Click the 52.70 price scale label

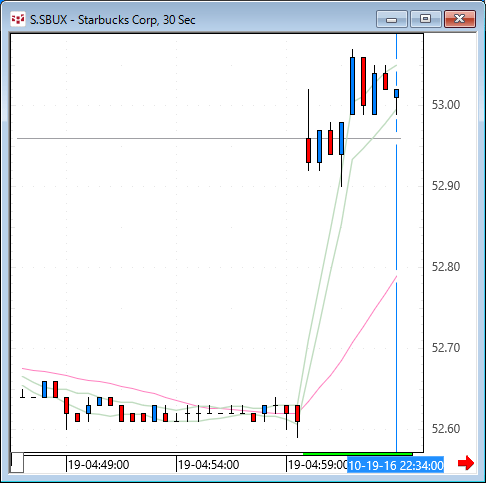(x=446, y=348)
